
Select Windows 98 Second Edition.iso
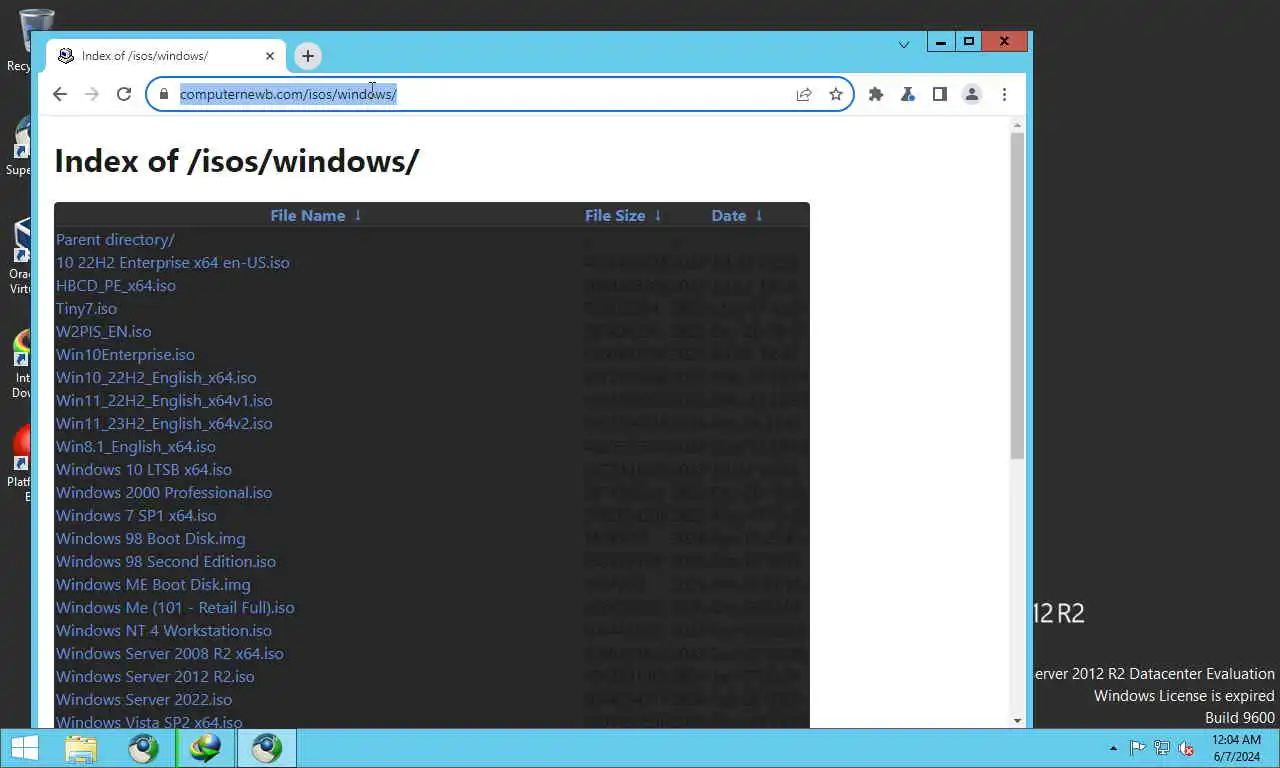tap(166, 562)
